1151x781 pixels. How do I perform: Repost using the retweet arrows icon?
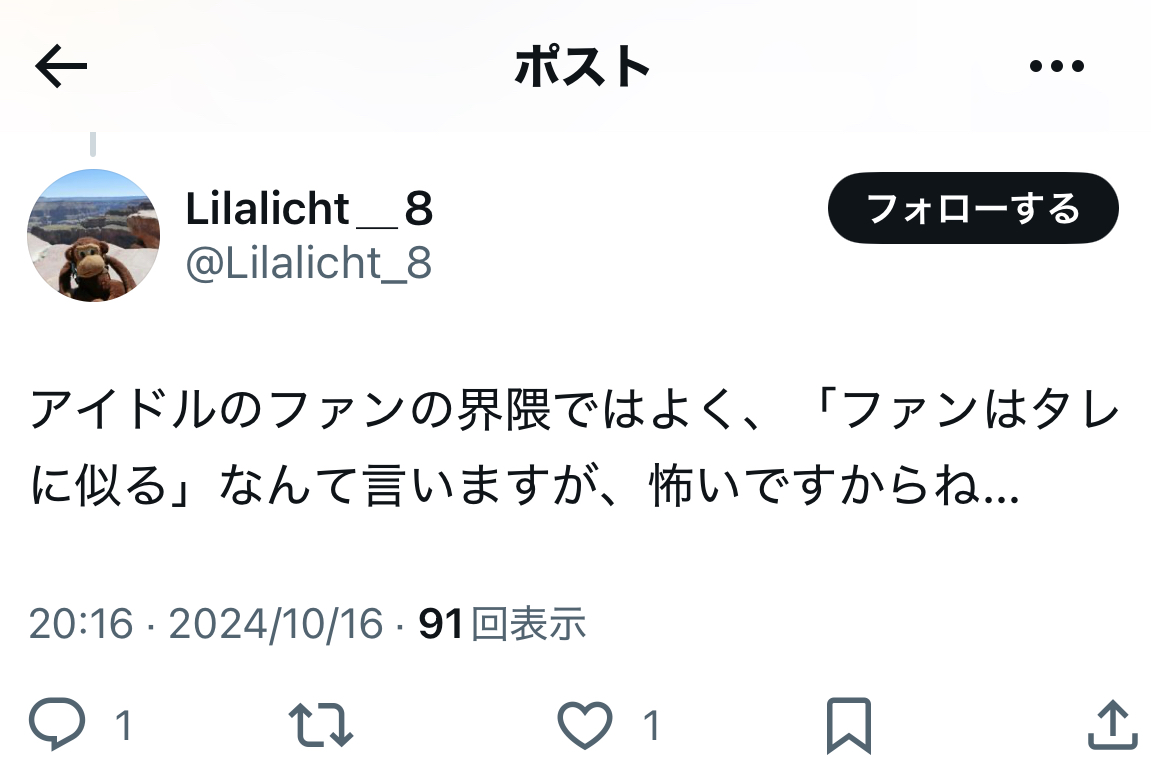321,724
